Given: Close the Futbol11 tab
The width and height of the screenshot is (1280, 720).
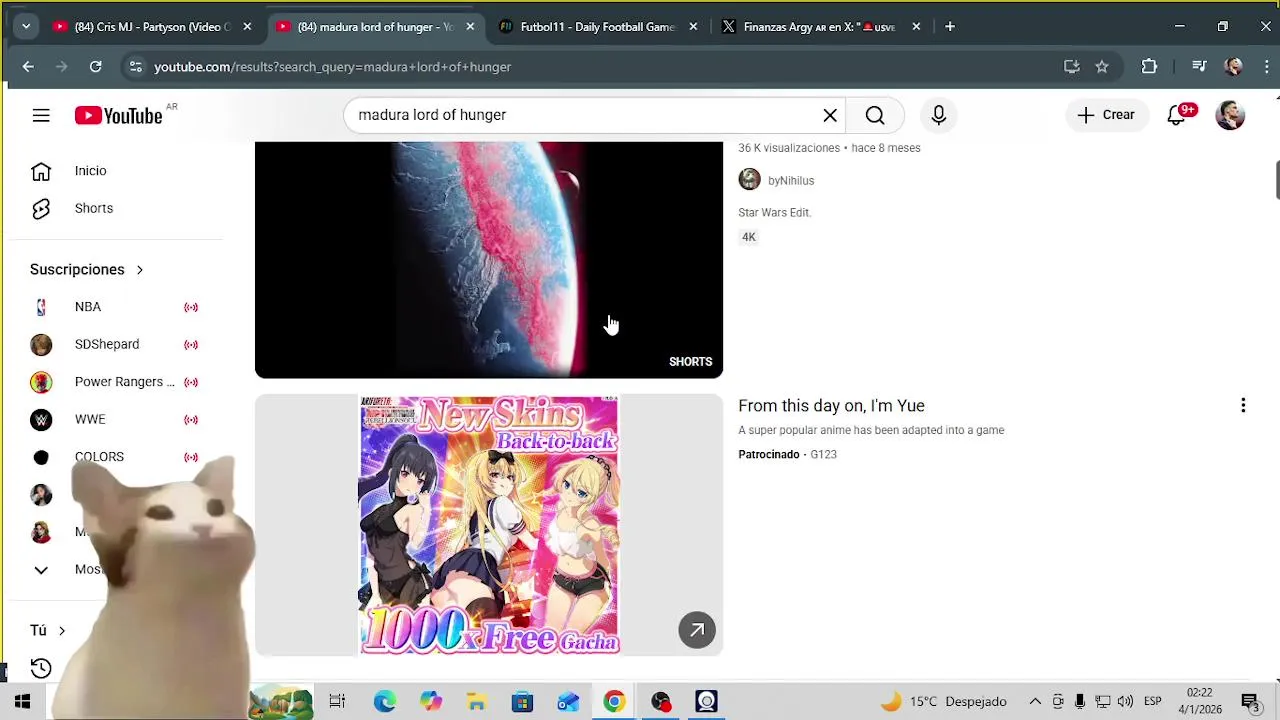Looking at the screenshot, I should click(x=693, y=27).
